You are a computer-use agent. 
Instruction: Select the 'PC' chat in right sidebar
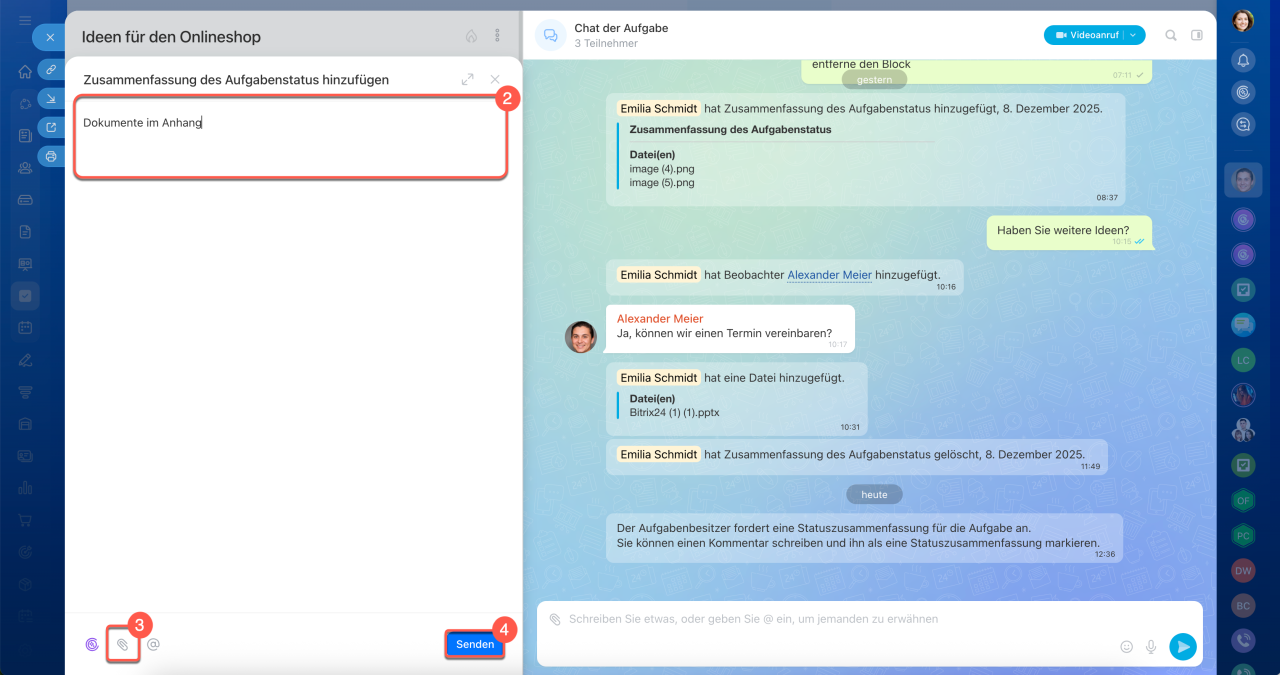coord(1243,535)
